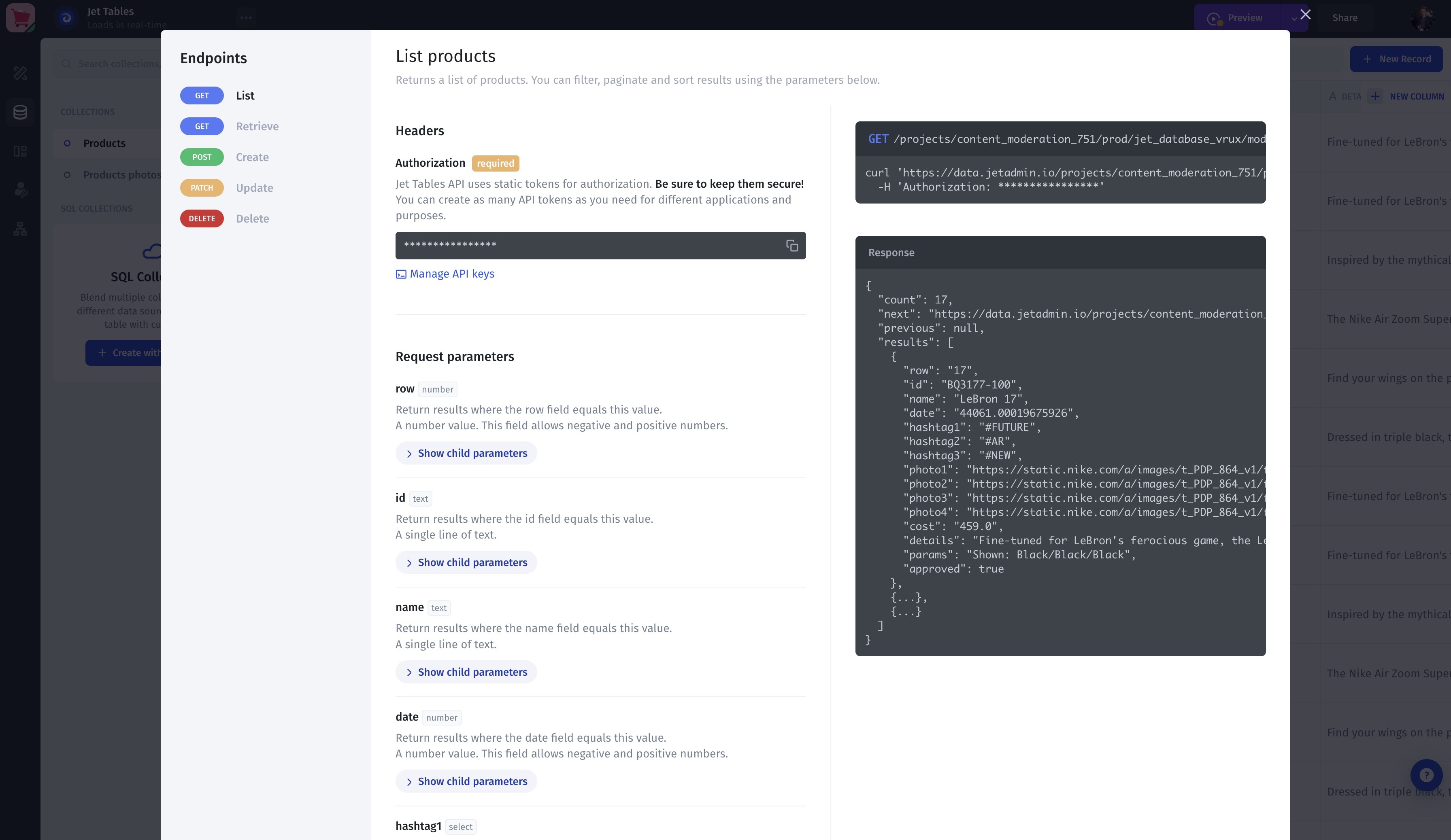Select the Delete endpoint
The image size is (1451, 840).
252,218
